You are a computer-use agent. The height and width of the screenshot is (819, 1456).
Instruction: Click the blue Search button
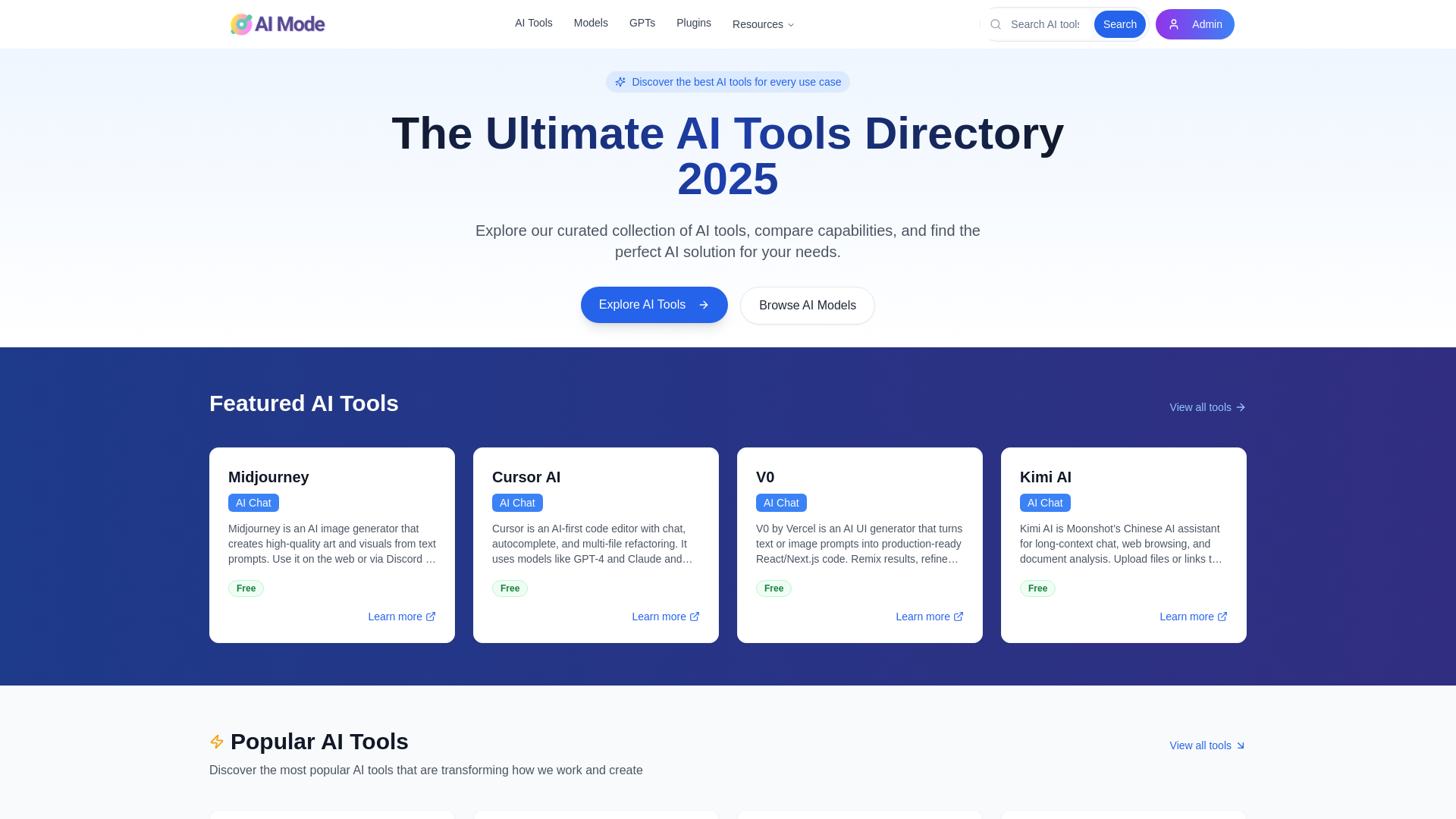coord(1120,24)
